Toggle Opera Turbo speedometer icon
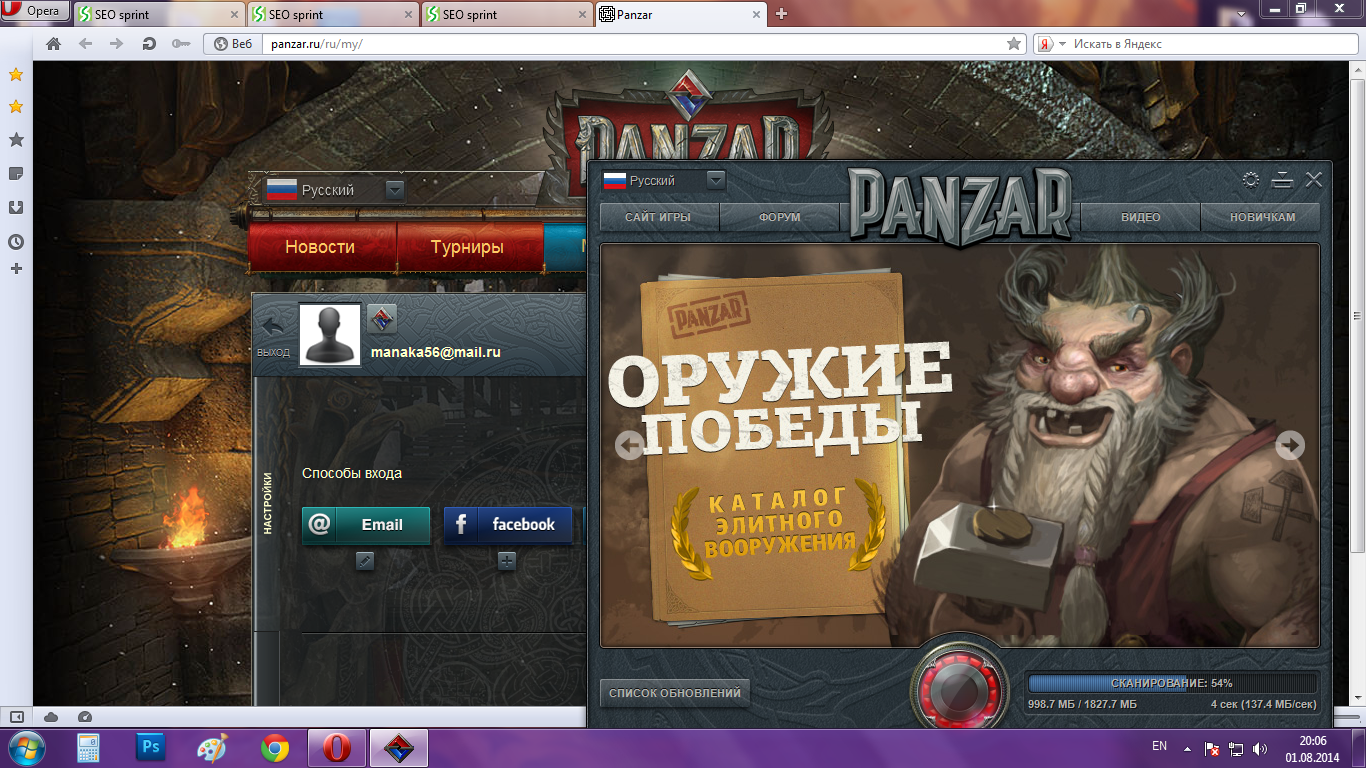Viewport: 1366px width, 768px height. click(84, 717)
